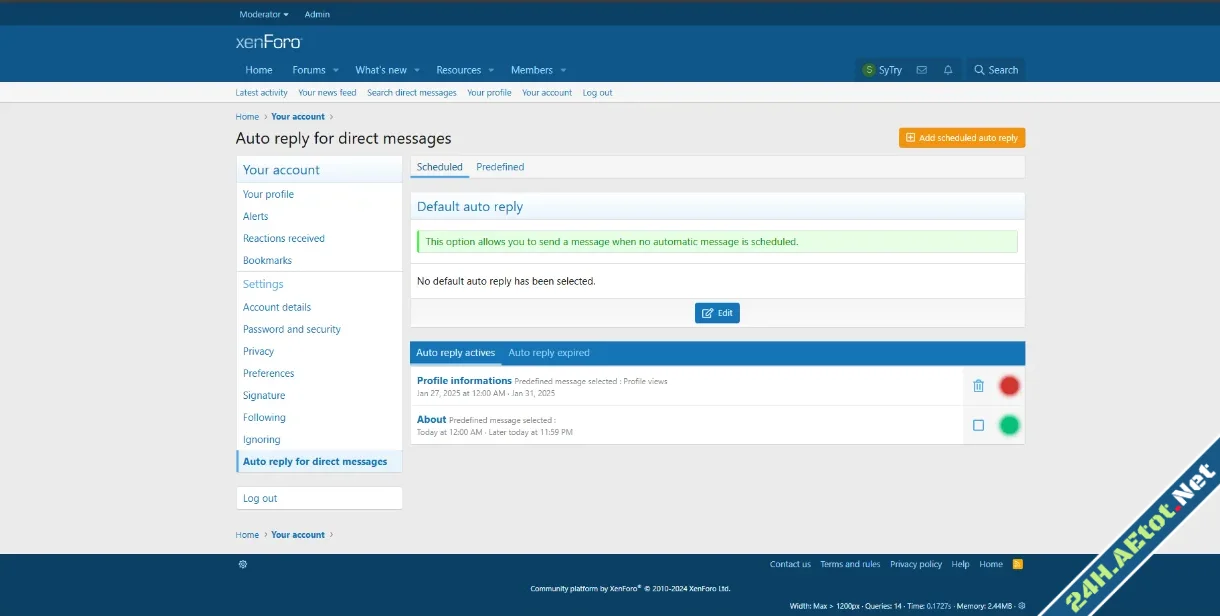1220x616 pixels.
Task: Toggle the red status dot for Profile informations
Action: [x=1009, y=386]
